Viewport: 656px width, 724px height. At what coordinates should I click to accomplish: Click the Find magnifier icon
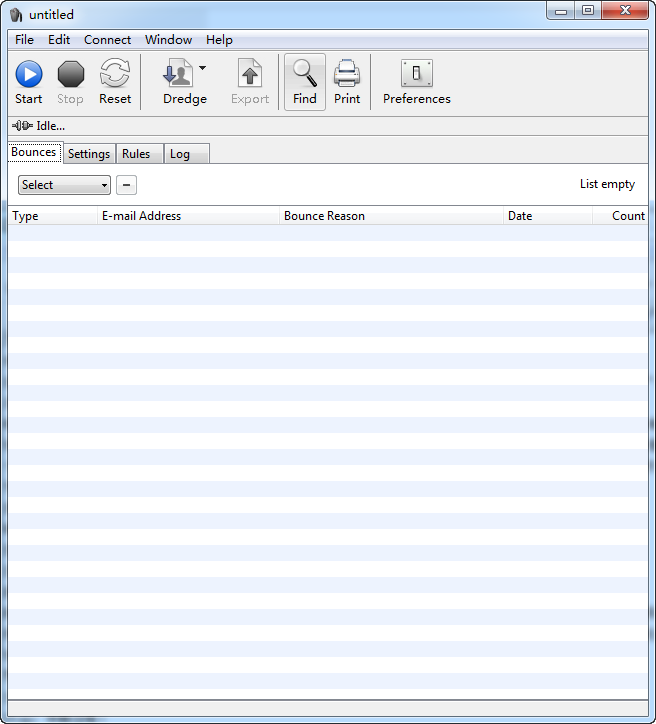pyautogui.click(x=305, y=73)
